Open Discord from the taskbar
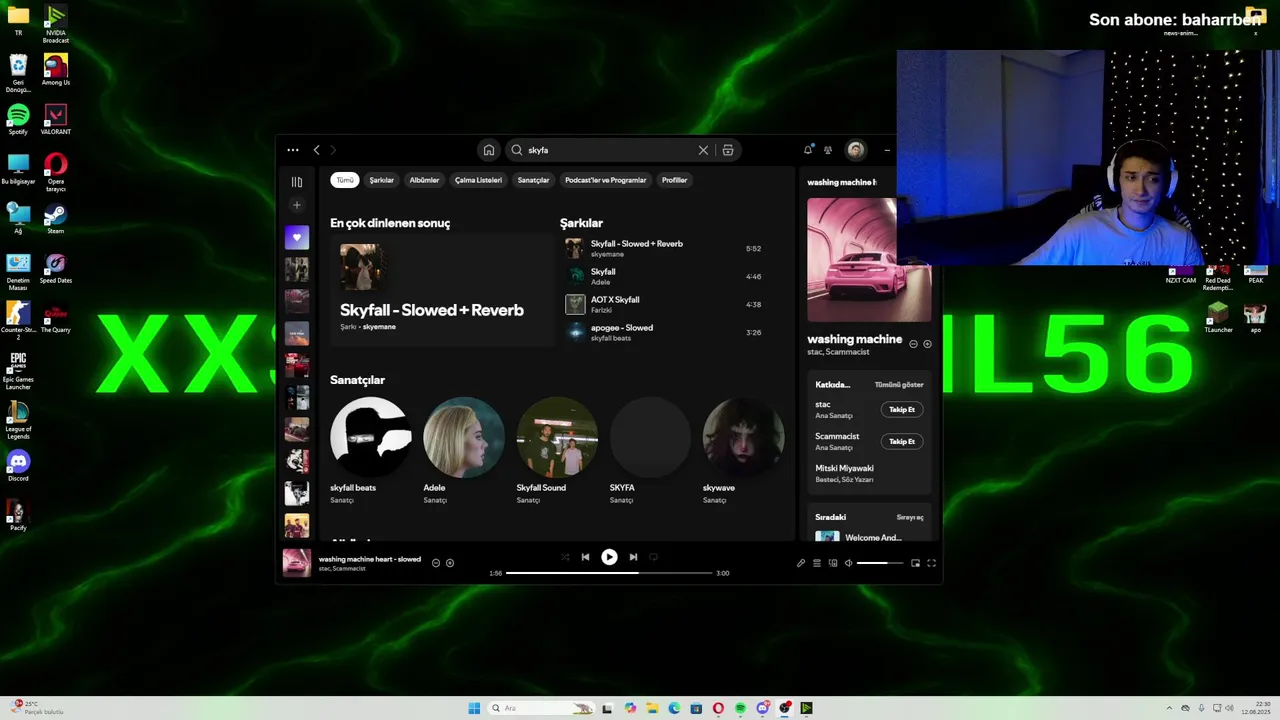Screen dimensions: 1280x720 click(x=762, y=708)
